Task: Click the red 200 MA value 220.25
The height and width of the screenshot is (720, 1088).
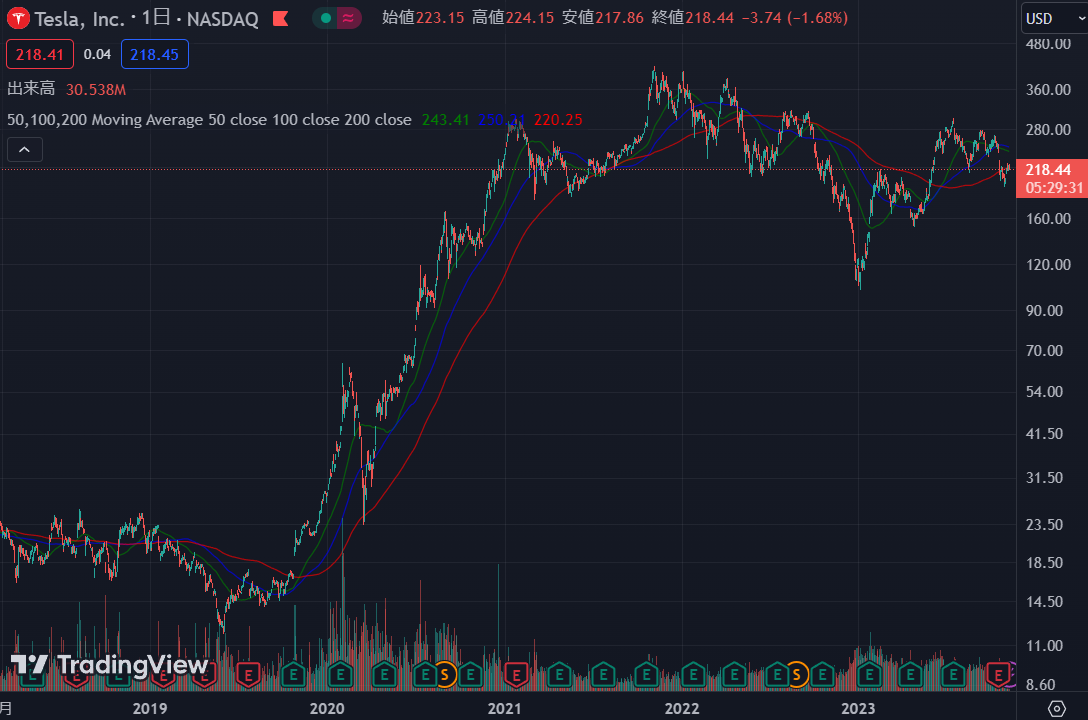Action: click(x=558, y=120)
